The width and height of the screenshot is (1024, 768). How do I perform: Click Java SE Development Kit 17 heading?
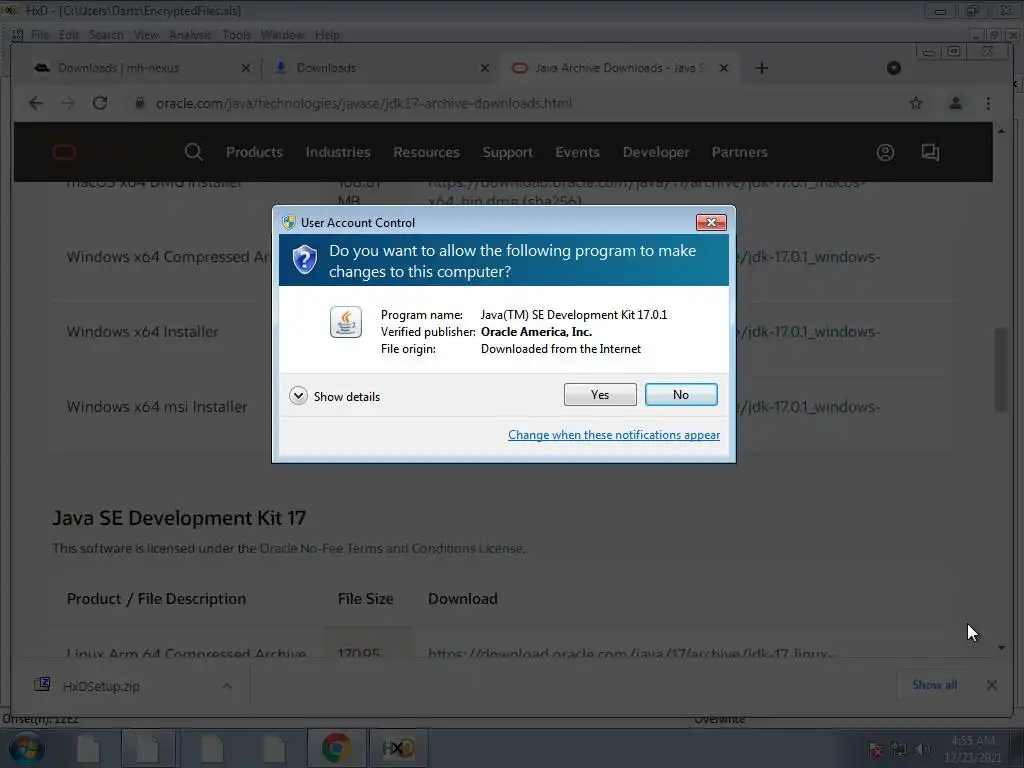pyautogui.click(x=179, y=518)
